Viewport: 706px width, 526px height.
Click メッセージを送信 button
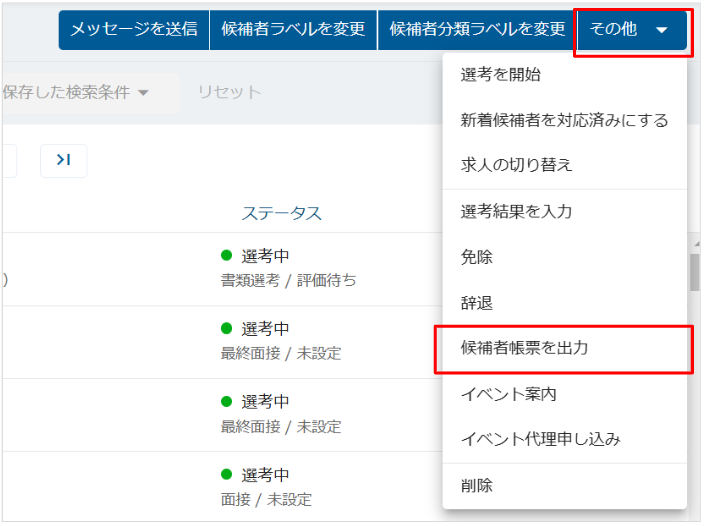pos(133,30)
